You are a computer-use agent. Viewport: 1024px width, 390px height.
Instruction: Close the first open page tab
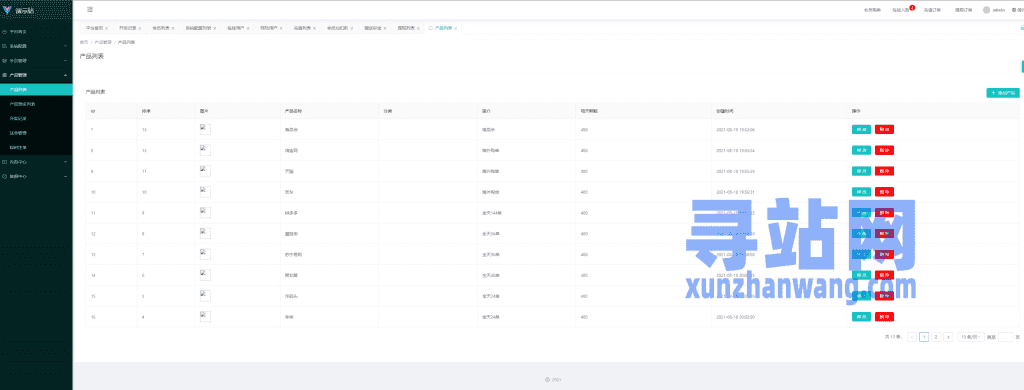106,29
